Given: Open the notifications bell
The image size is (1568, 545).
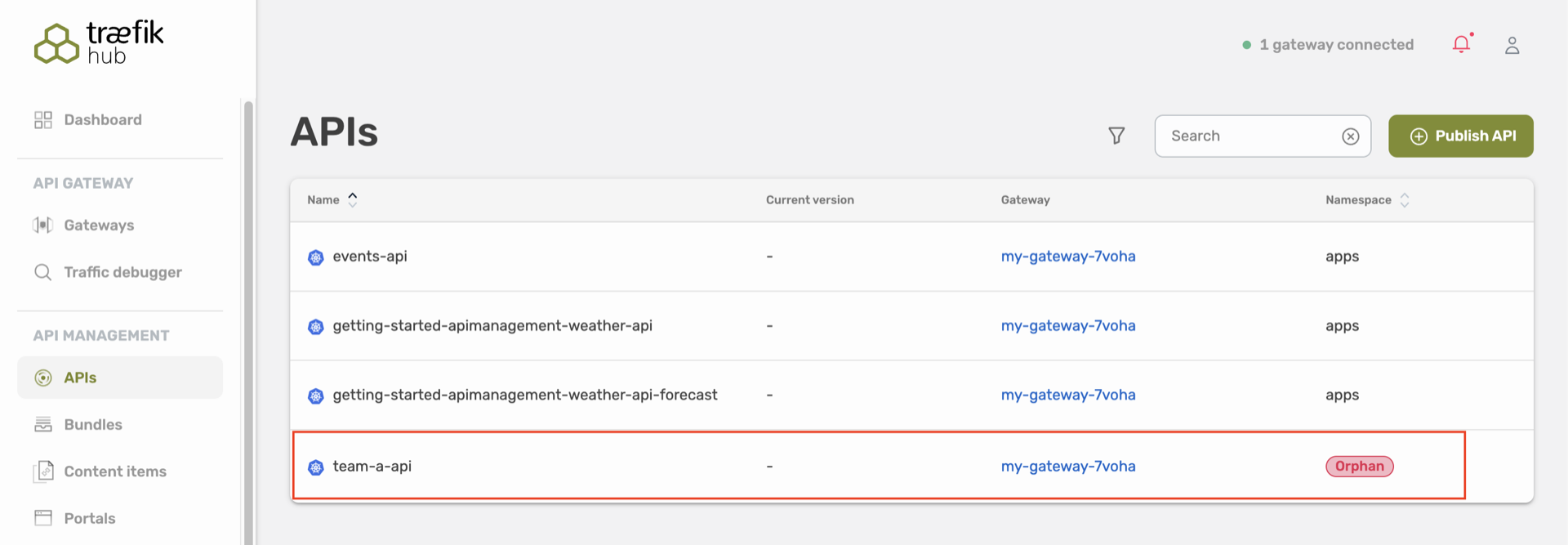Looking at the screenshot, I should tap(1462, 44).
